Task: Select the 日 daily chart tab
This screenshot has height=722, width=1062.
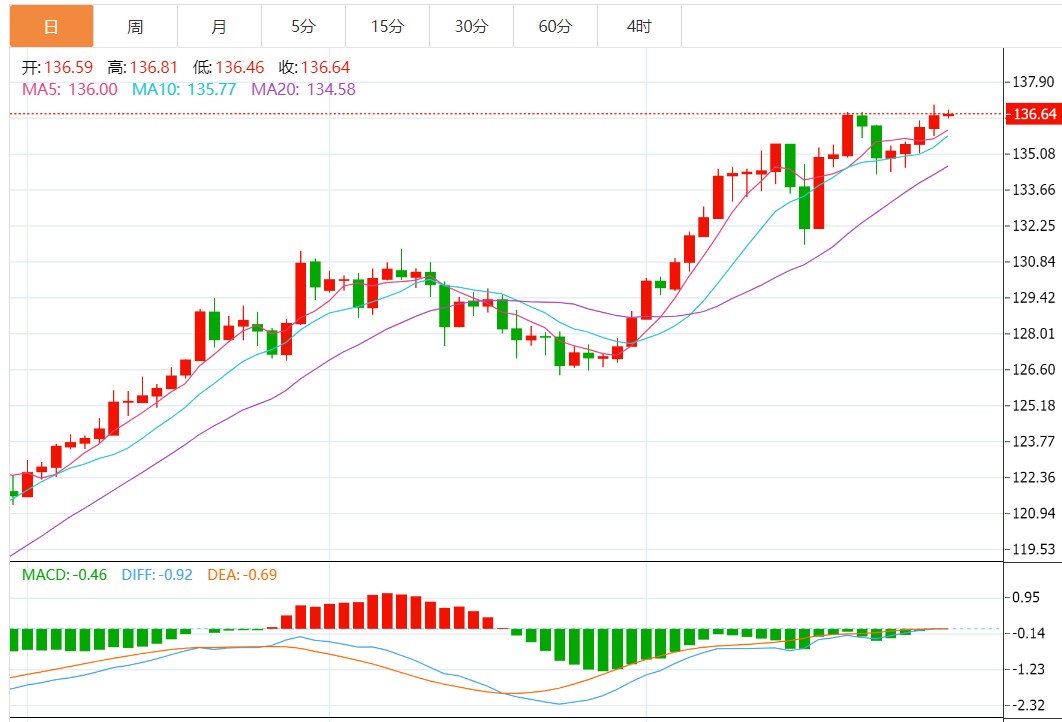Action: click(51, 26)
